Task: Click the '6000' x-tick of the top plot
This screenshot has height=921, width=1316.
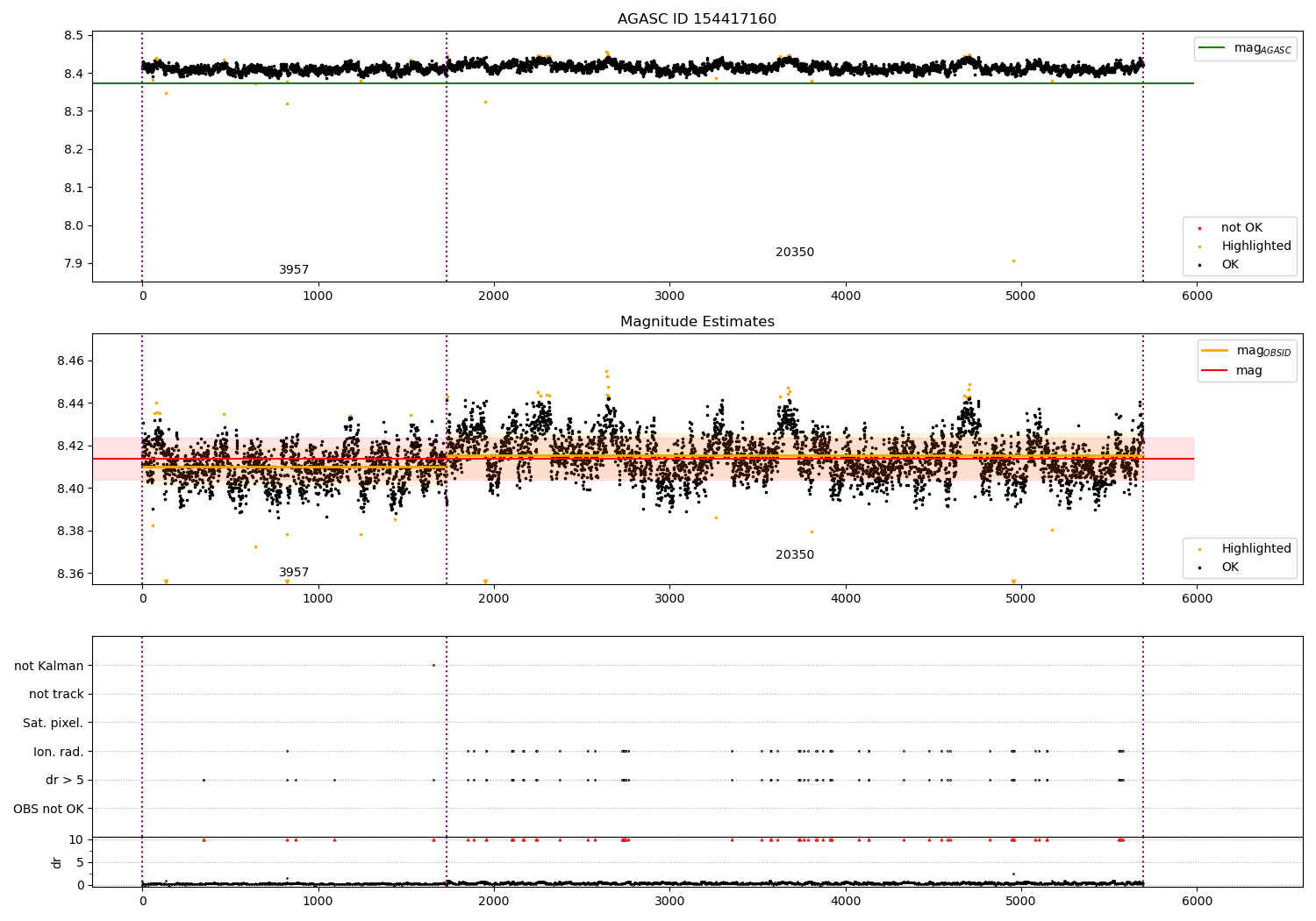Action: click(1197, 296)
